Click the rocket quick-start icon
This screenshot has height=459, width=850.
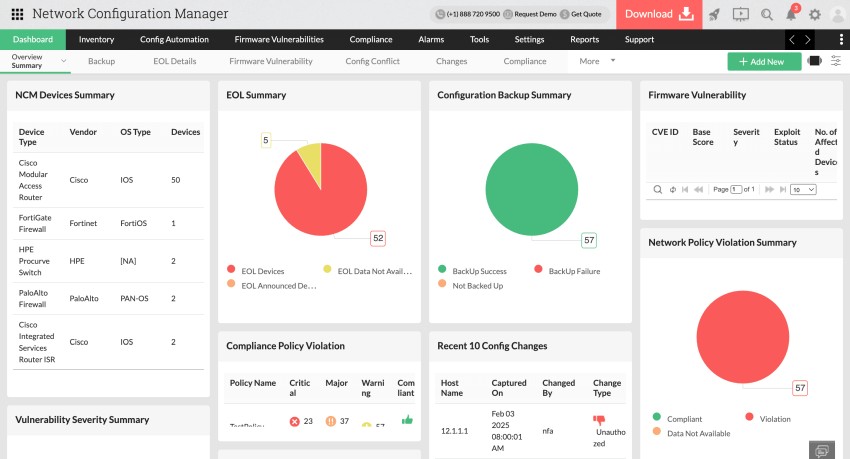pyautogui.click(x=714, y=14)
